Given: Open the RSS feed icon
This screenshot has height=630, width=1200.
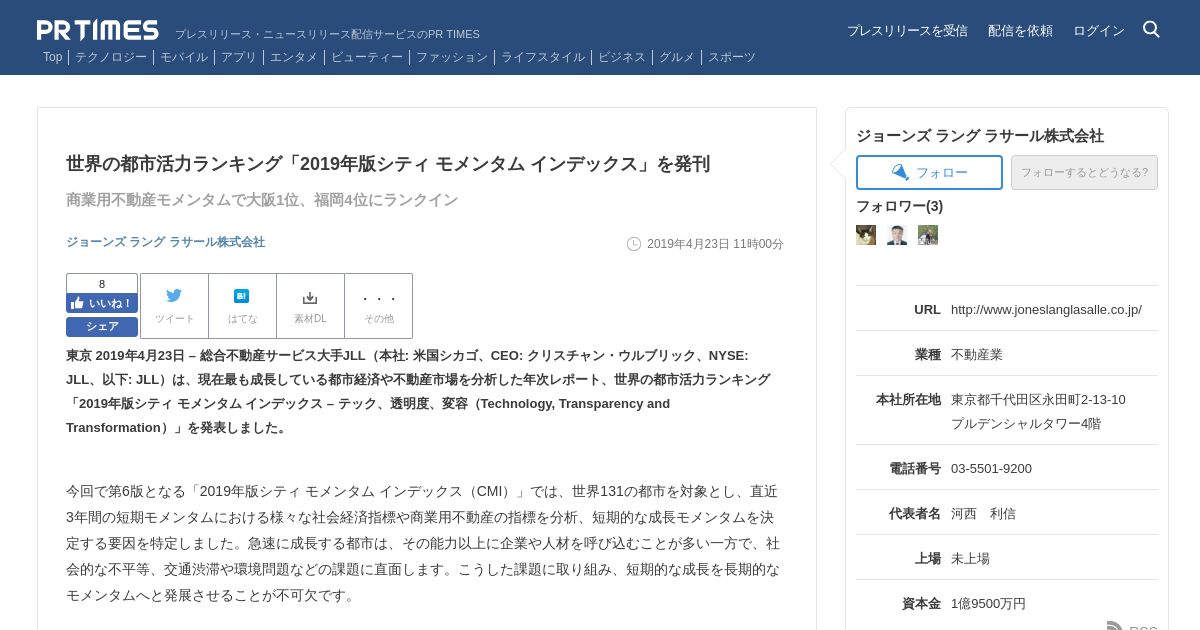Looking at the screenshot, I should (x=1114, y=626).
